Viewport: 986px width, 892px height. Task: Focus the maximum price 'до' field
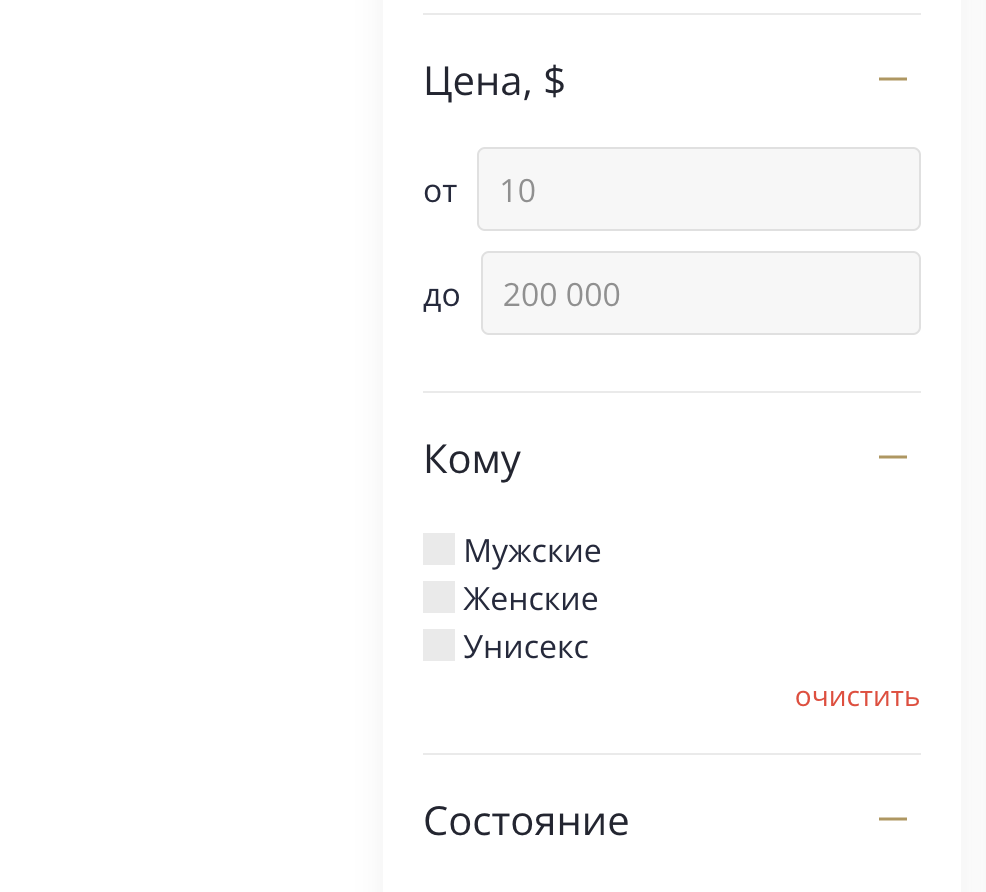[700, 293]
